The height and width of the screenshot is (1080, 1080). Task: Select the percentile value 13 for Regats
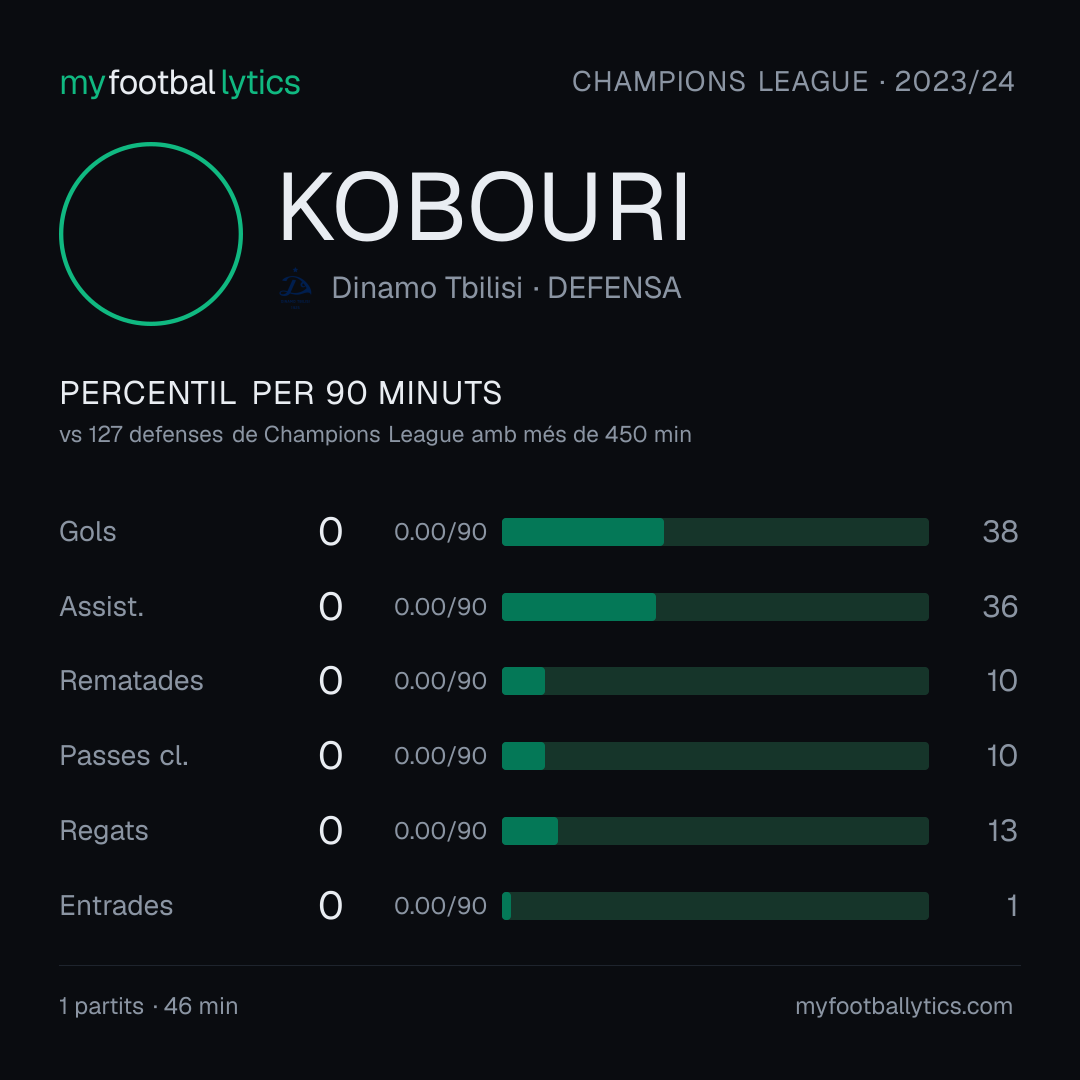click(1002, 831)
